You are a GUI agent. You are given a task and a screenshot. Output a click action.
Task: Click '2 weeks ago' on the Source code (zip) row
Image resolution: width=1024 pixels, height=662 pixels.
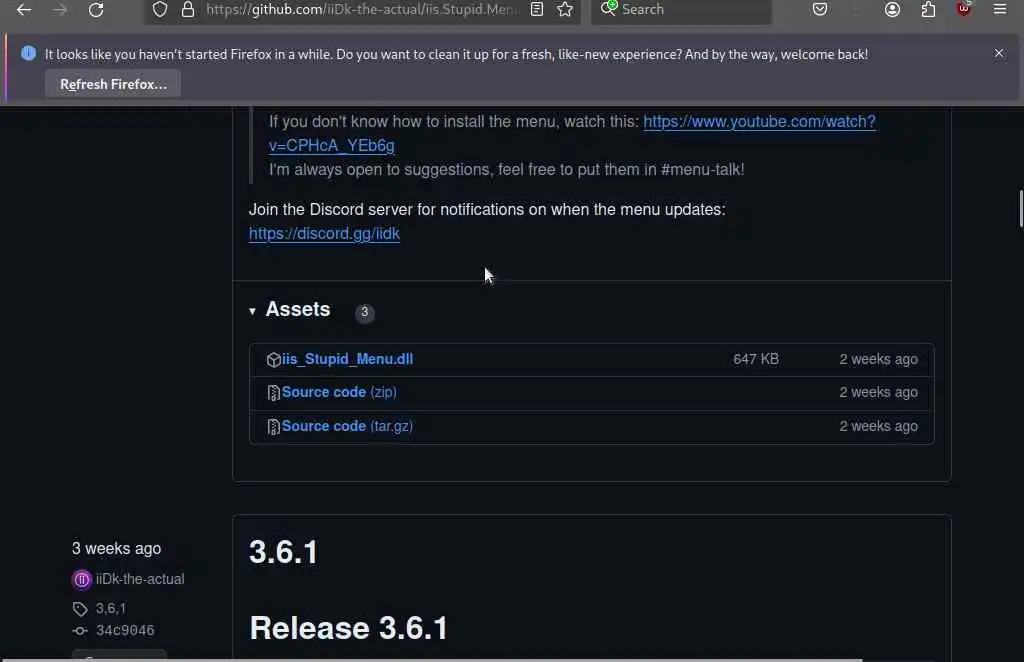tap(878, 392)
